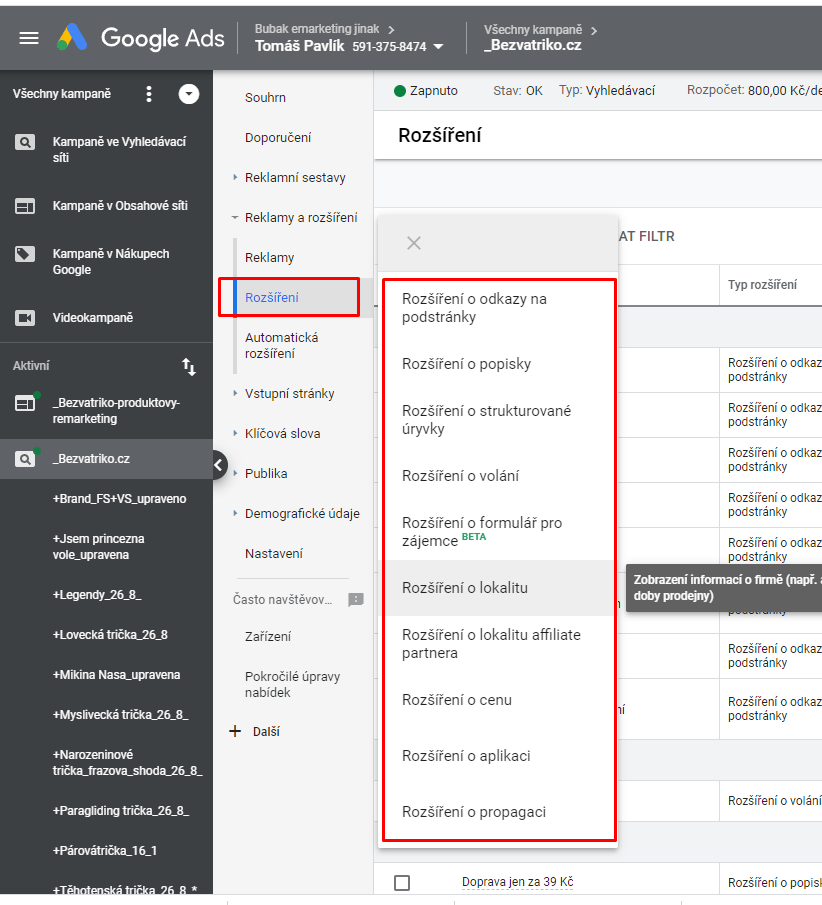The height and width of the screenshot is (905, 822).
Task: Click the Google Ads logo
Action: click(x=140, y=38)
